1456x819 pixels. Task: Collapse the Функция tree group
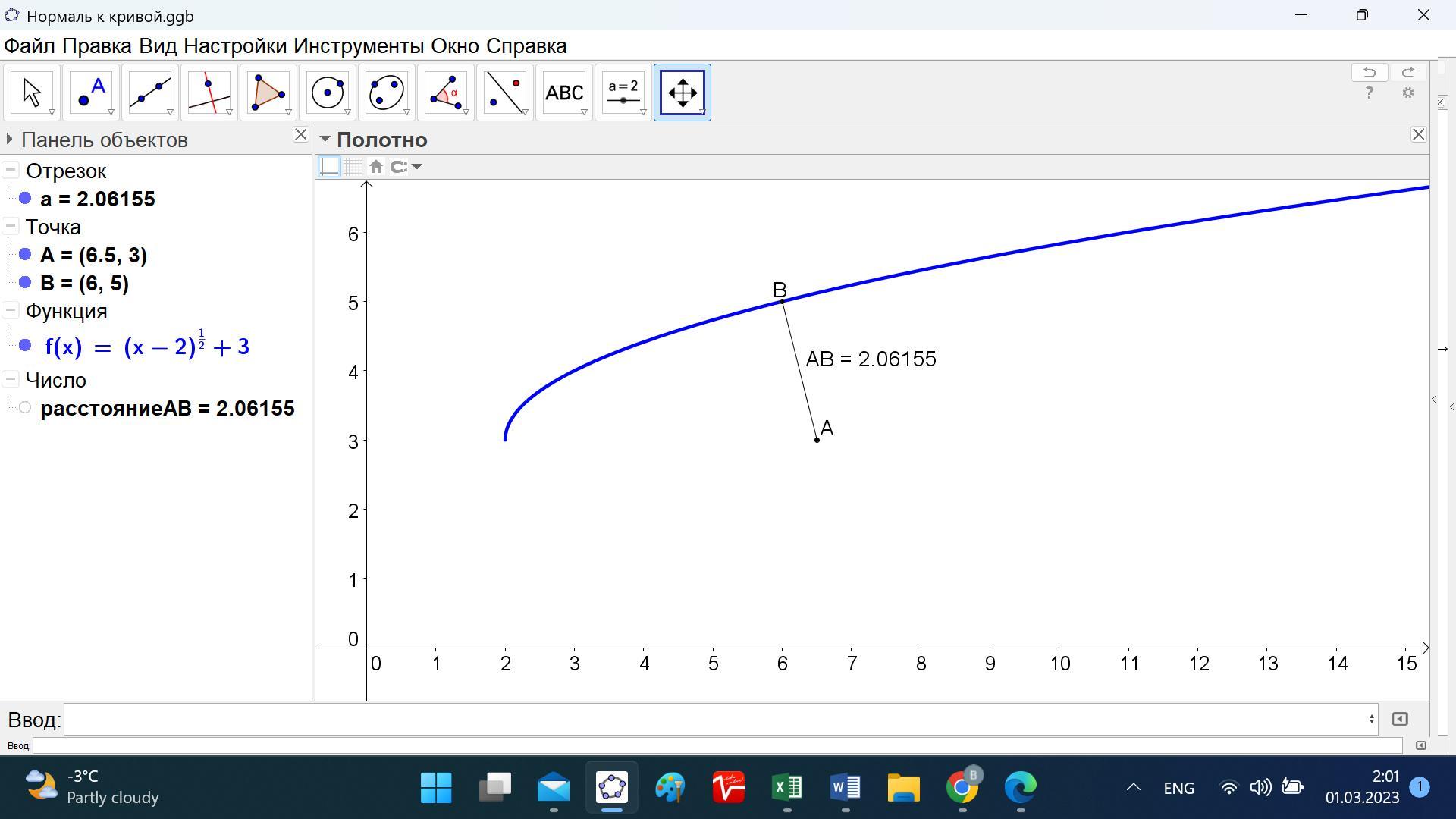click(11, 311)
